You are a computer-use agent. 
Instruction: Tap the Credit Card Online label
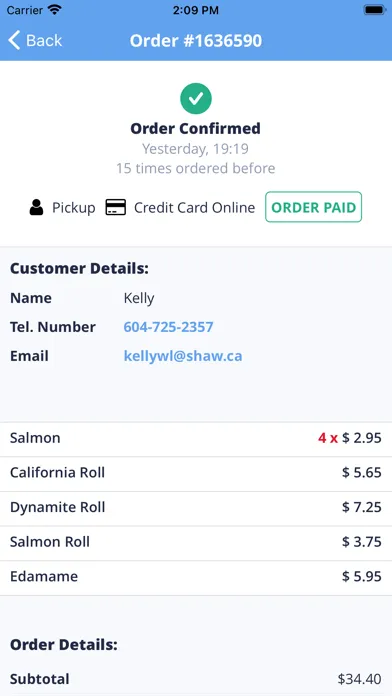[194, 208]
